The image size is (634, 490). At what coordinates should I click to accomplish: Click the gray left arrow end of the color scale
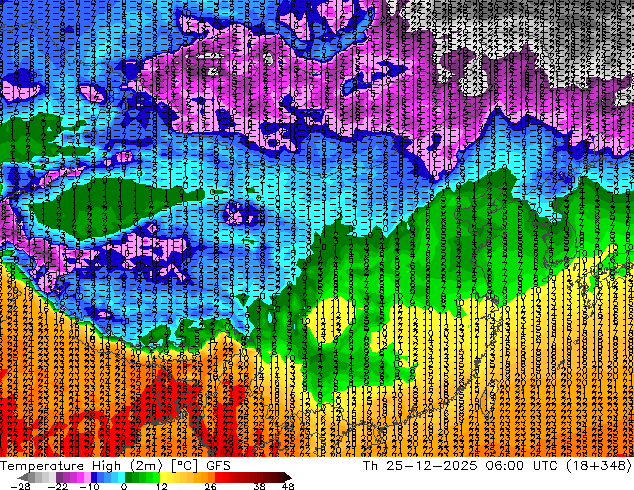23,477
